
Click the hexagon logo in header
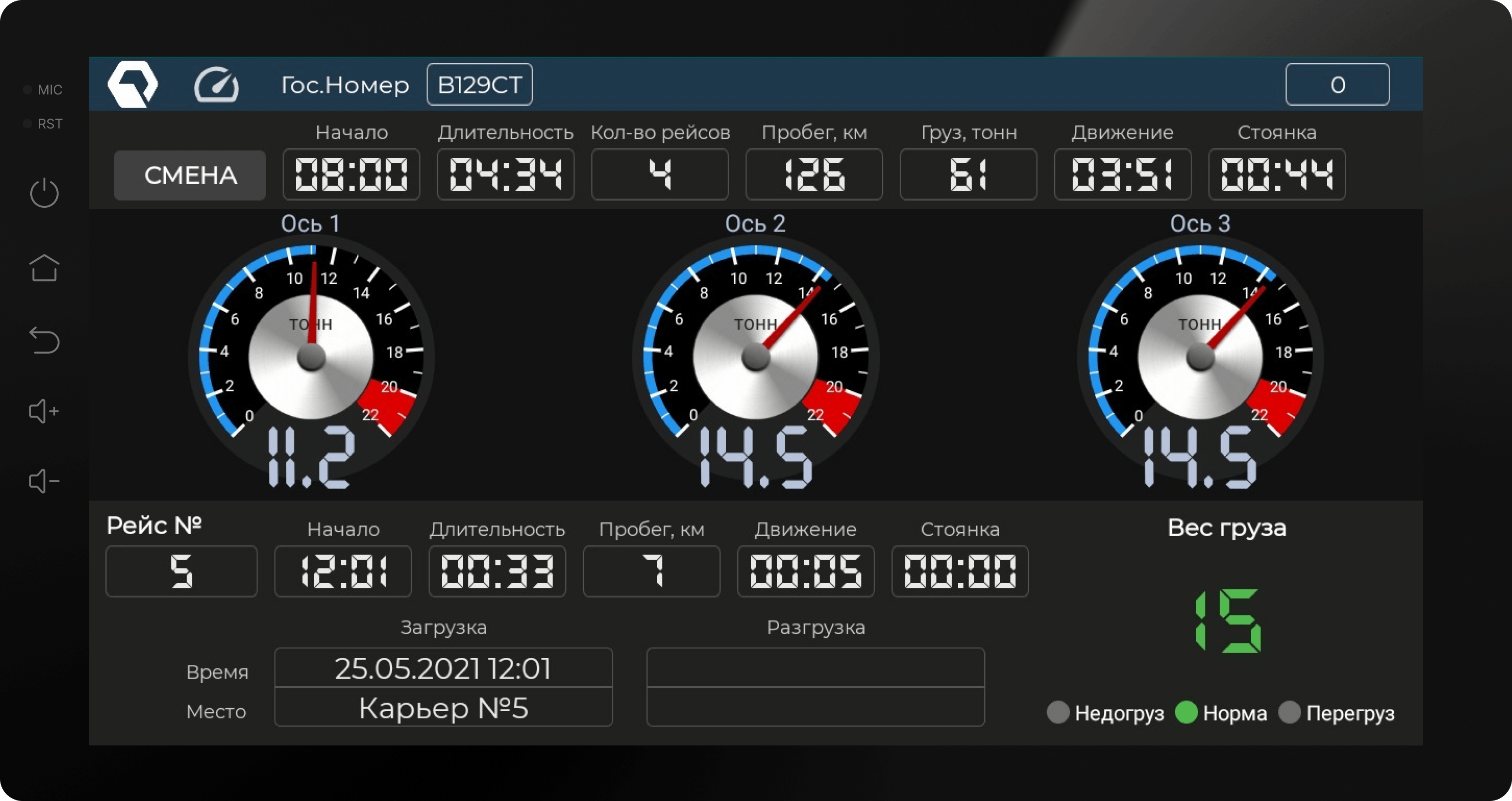coord(133,85)
